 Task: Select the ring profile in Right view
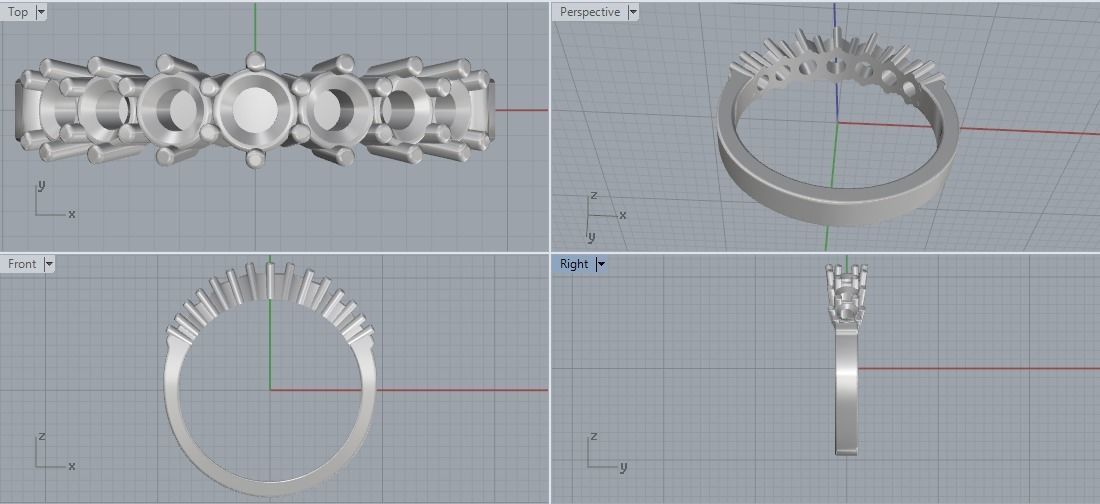click(847, 393)
